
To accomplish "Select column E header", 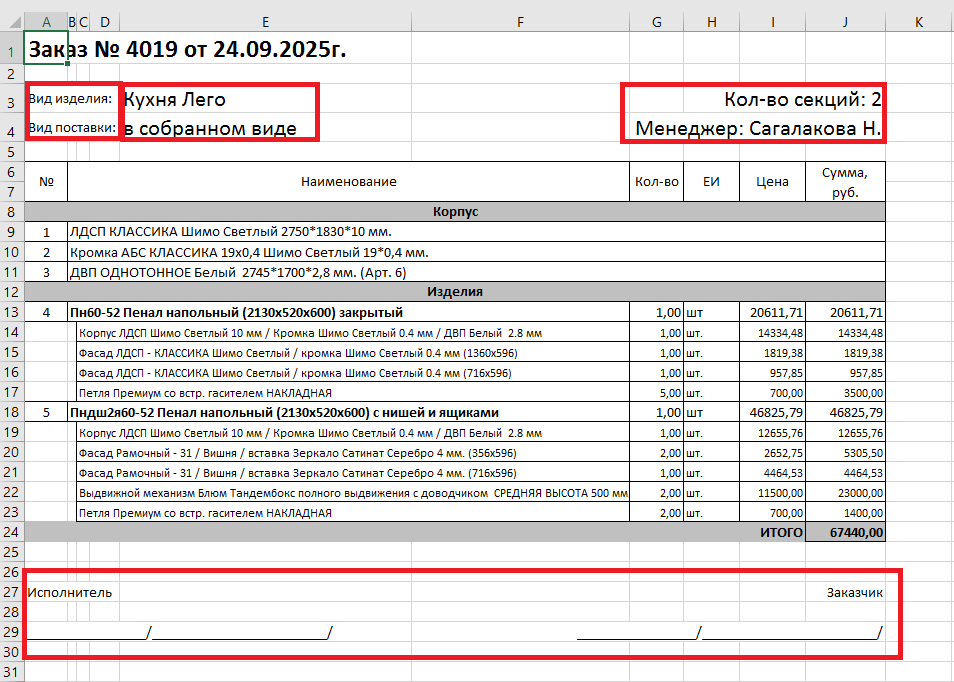I will pyautogui.click(x=264, y=22).
